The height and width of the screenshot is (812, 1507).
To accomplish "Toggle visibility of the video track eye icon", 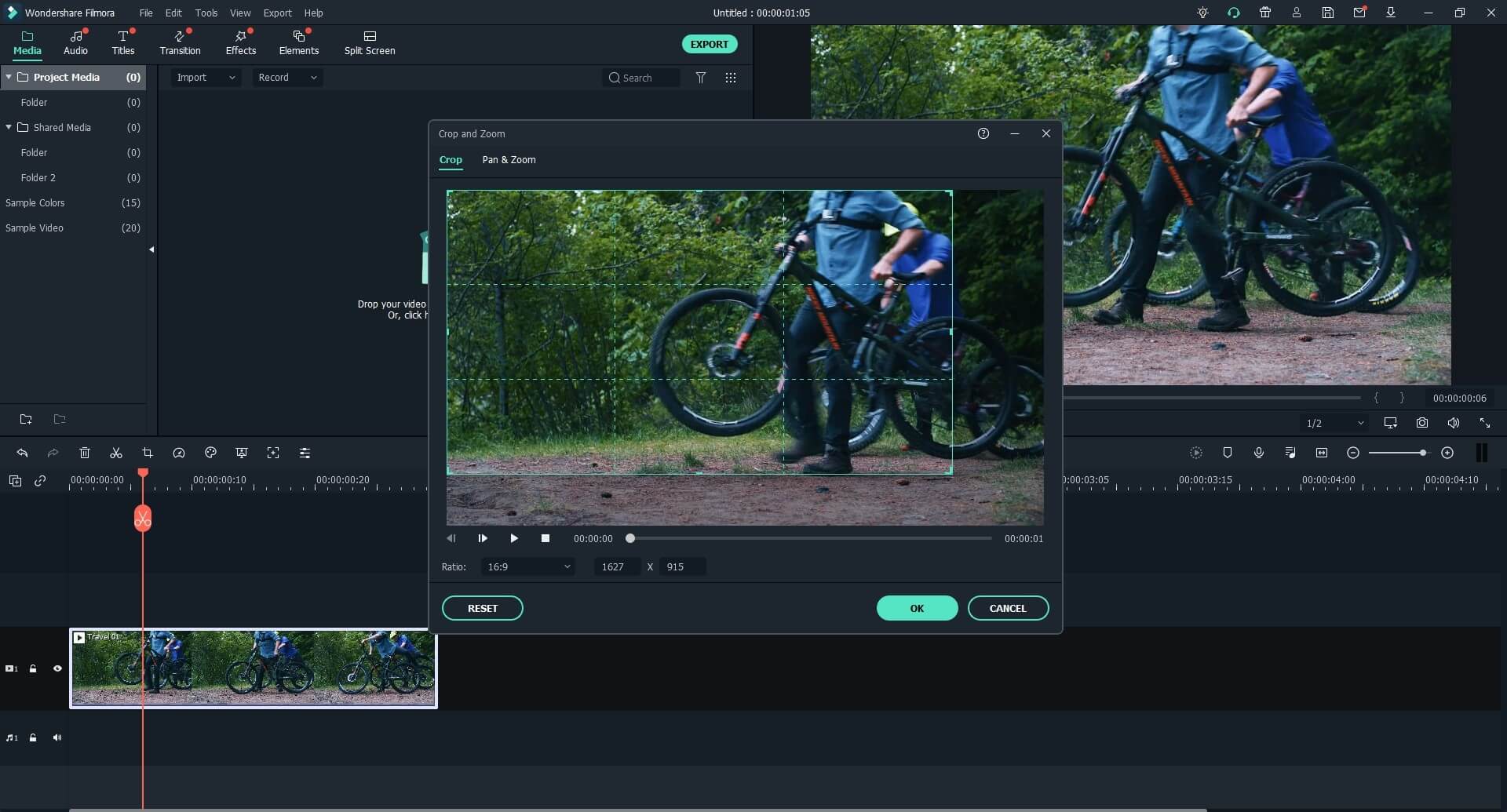I will [x=57, y=668].
